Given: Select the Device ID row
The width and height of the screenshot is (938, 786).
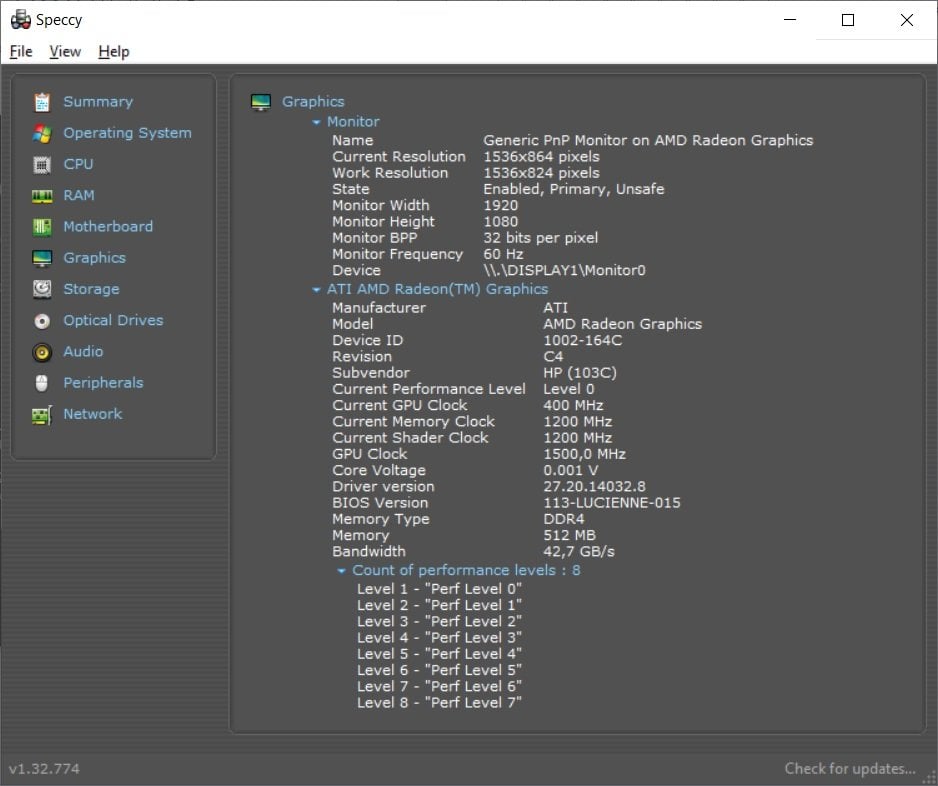Looking at the screenshot, I should [477, 340].
